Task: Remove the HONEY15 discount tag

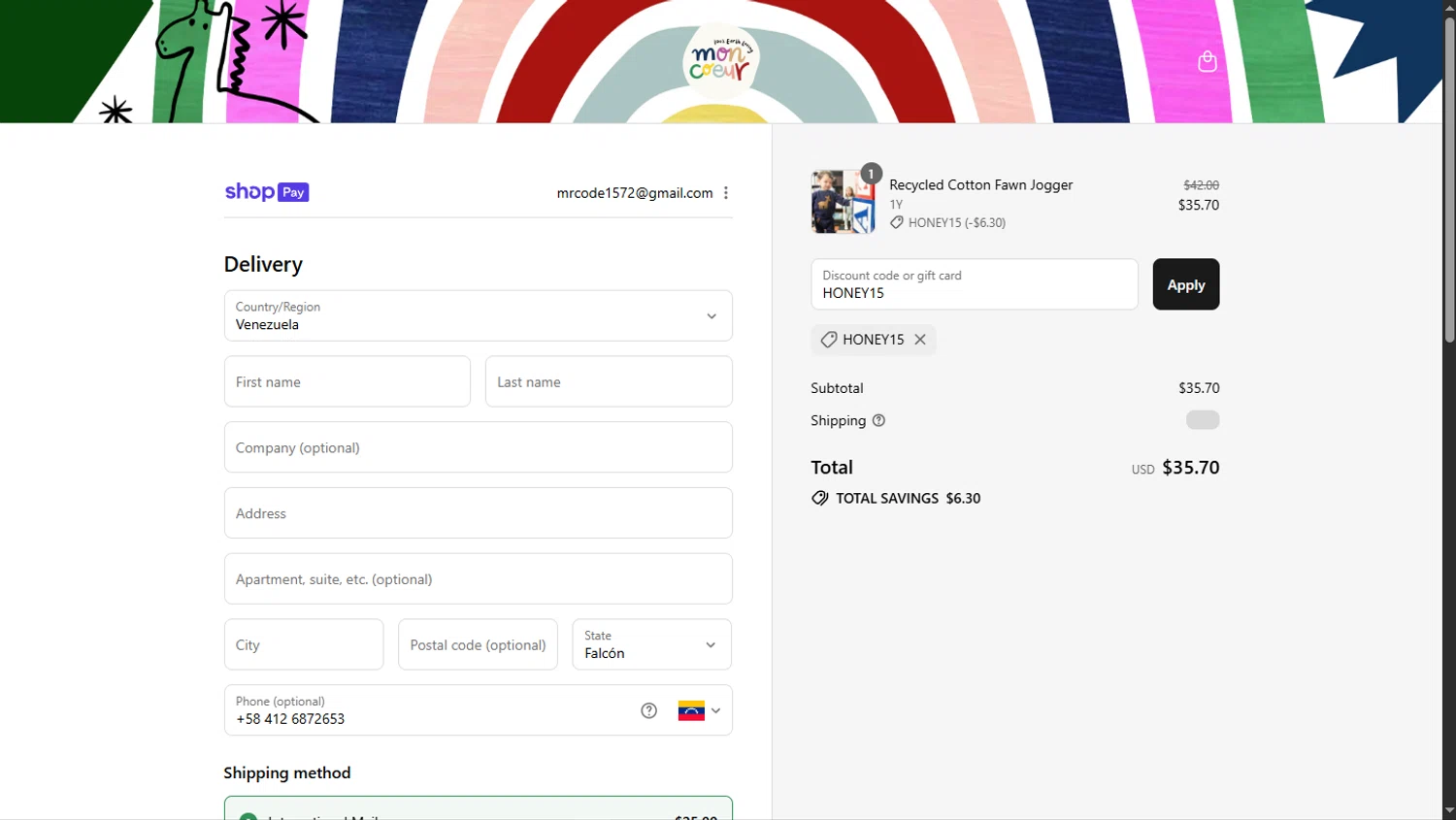Action: [x=920, y=340]
